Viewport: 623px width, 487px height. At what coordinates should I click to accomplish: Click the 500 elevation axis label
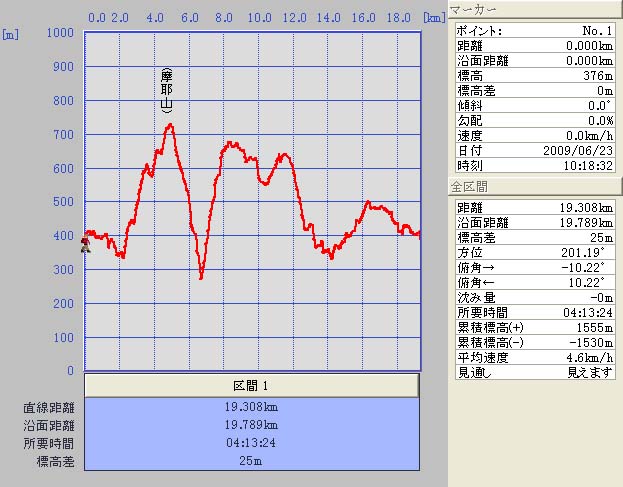pos(64,202)
